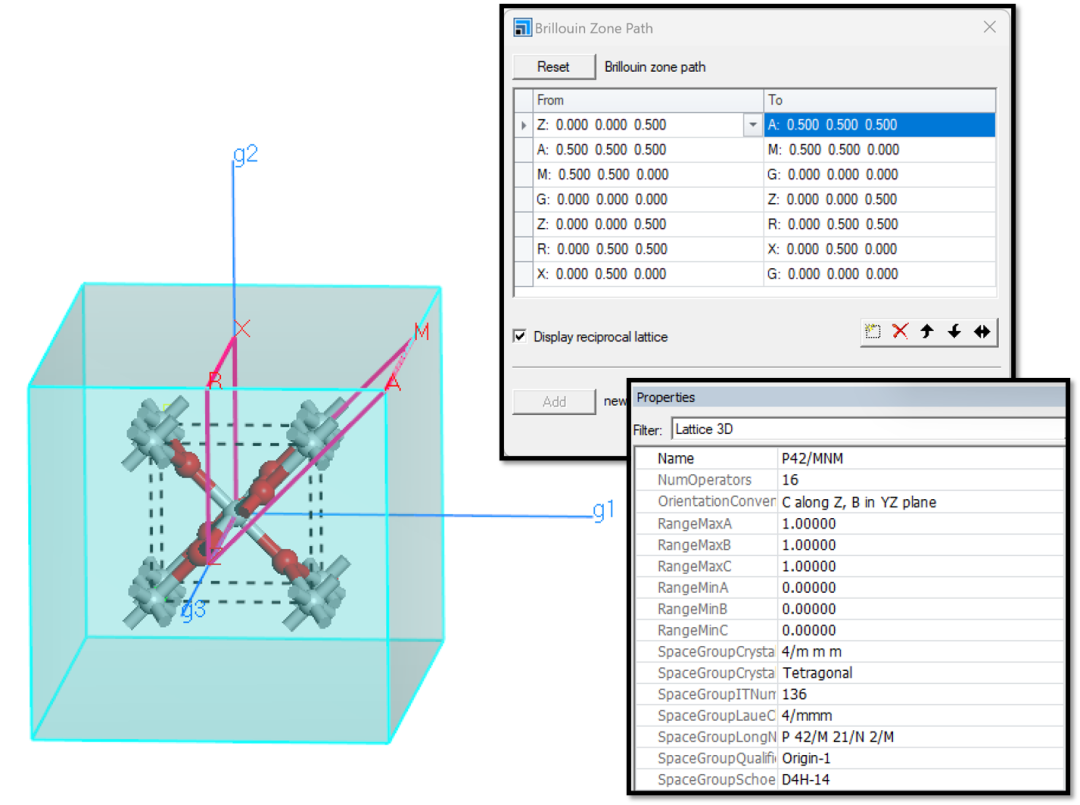The image size is (1080, 805).
Task: Click the RangeMaxB value 1.00000
Action: point(921,545)
